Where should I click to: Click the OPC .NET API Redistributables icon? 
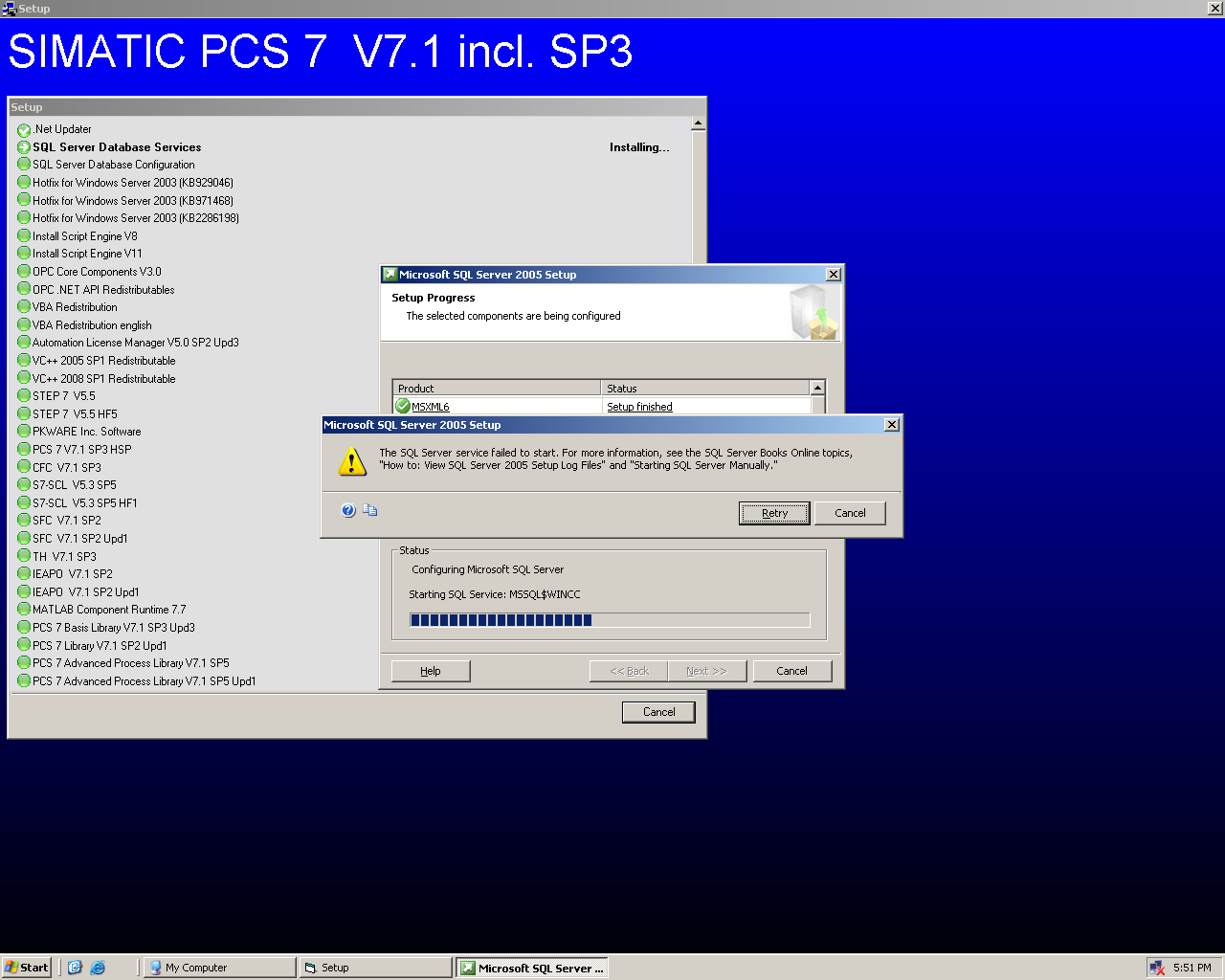24,289
